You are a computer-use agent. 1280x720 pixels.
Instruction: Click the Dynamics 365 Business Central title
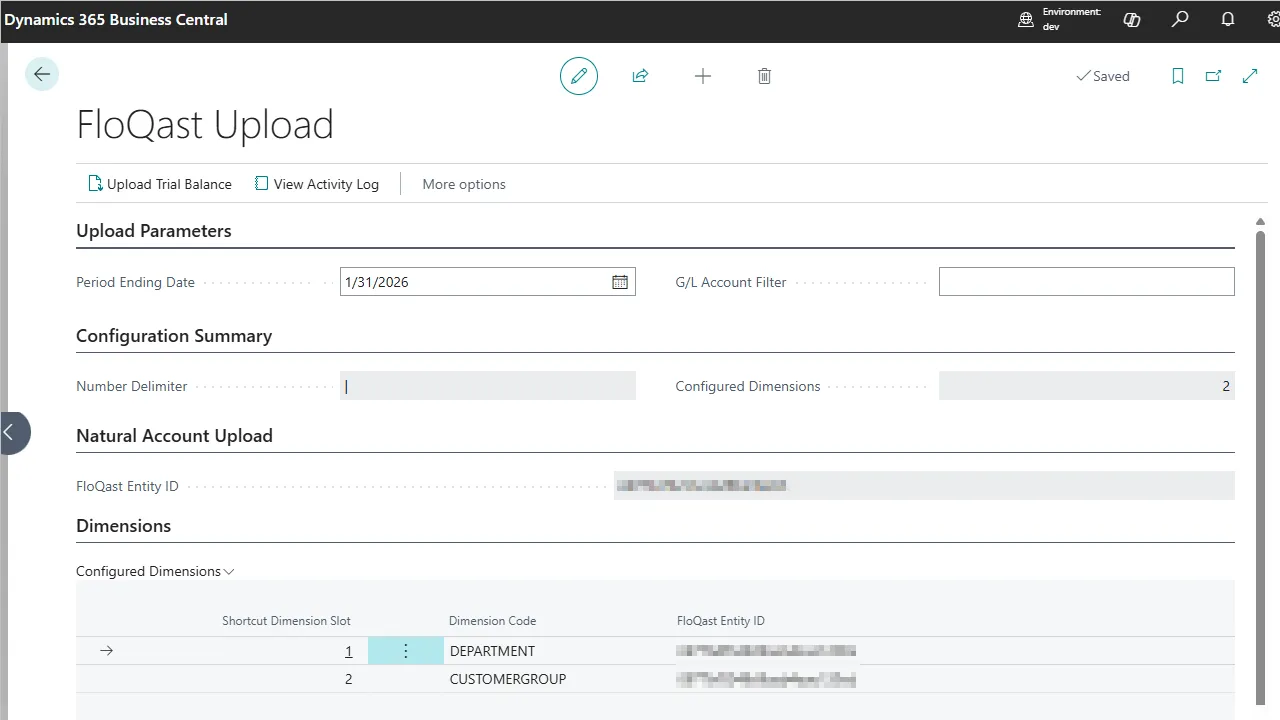tap(116, 19)
